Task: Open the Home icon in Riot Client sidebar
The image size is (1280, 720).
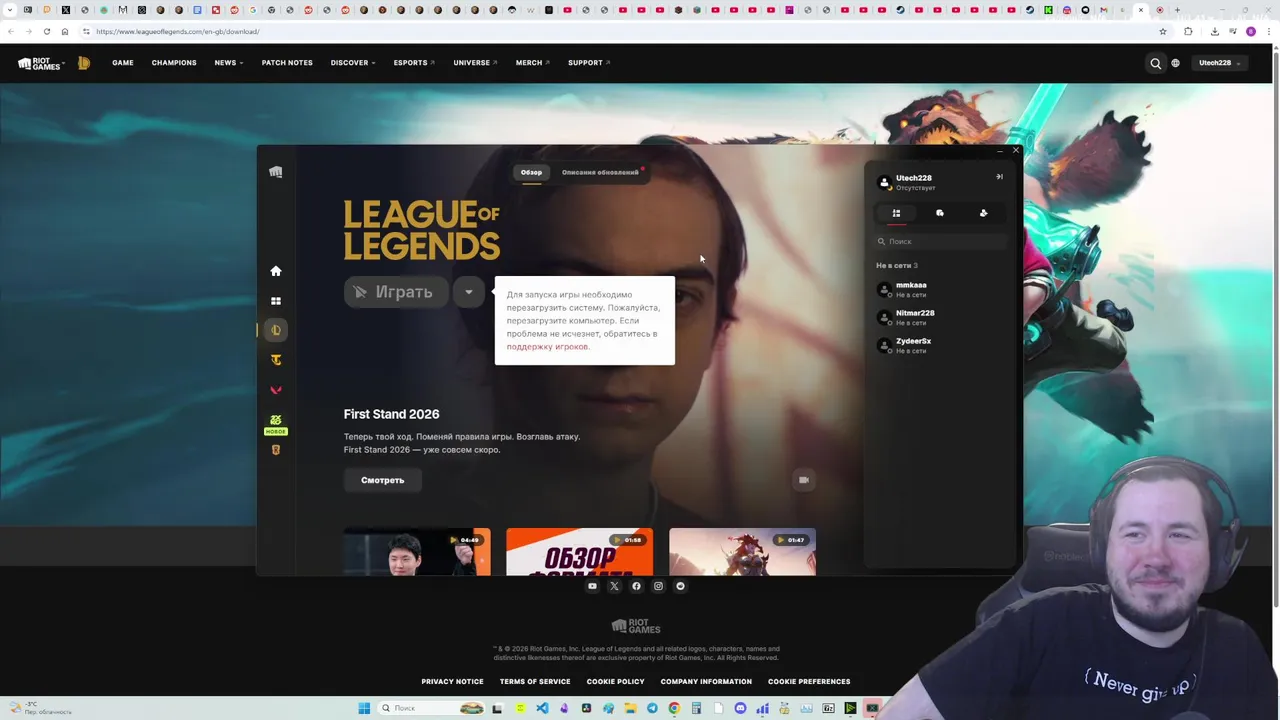Action: pyautogui.click(x=276, y=271)
